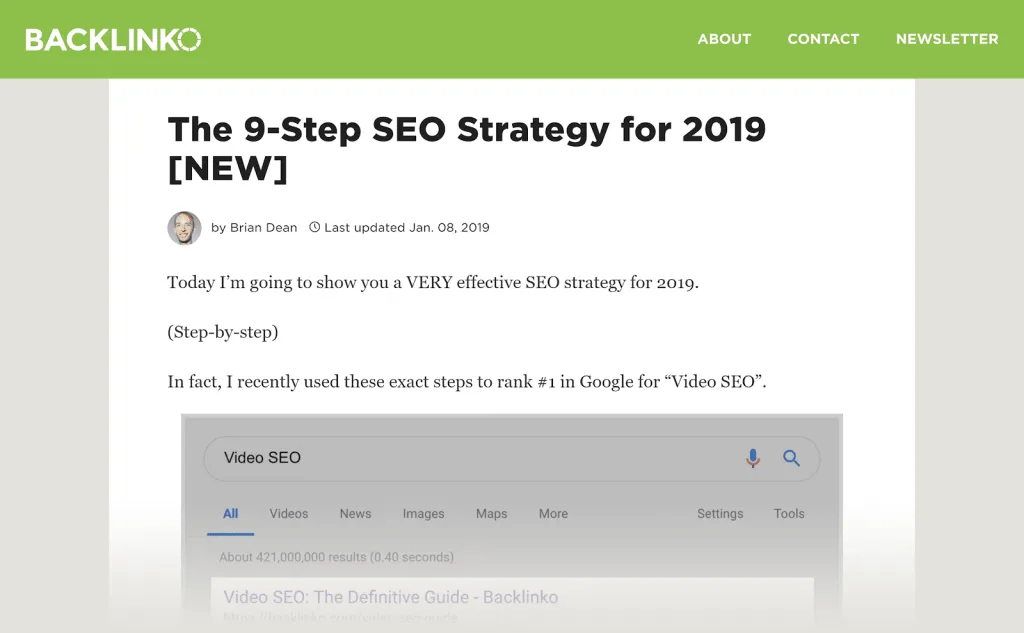Switch to the Maps tab
Image resolution: width=1024 pixels, height=633 pixels.
[491, 514]
